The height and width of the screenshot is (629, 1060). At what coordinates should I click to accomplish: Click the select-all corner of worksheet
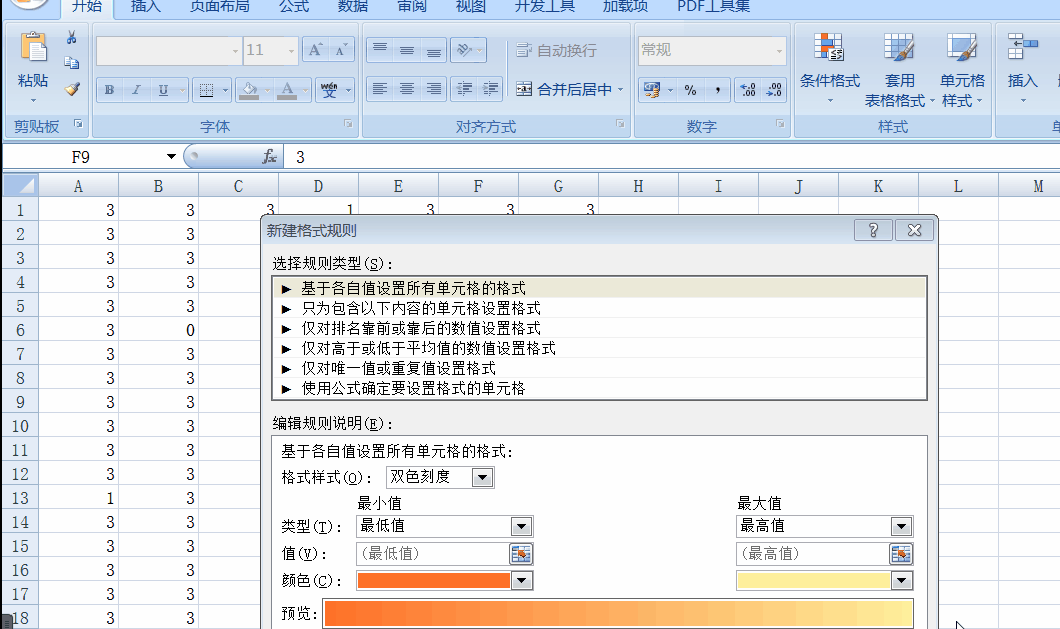(20, 185)
